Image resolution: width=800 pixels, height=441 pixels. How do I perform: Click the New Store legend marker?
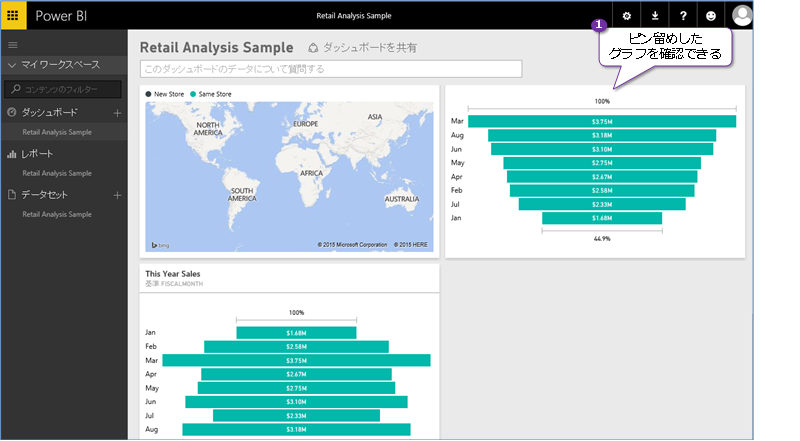coord(148,94)
